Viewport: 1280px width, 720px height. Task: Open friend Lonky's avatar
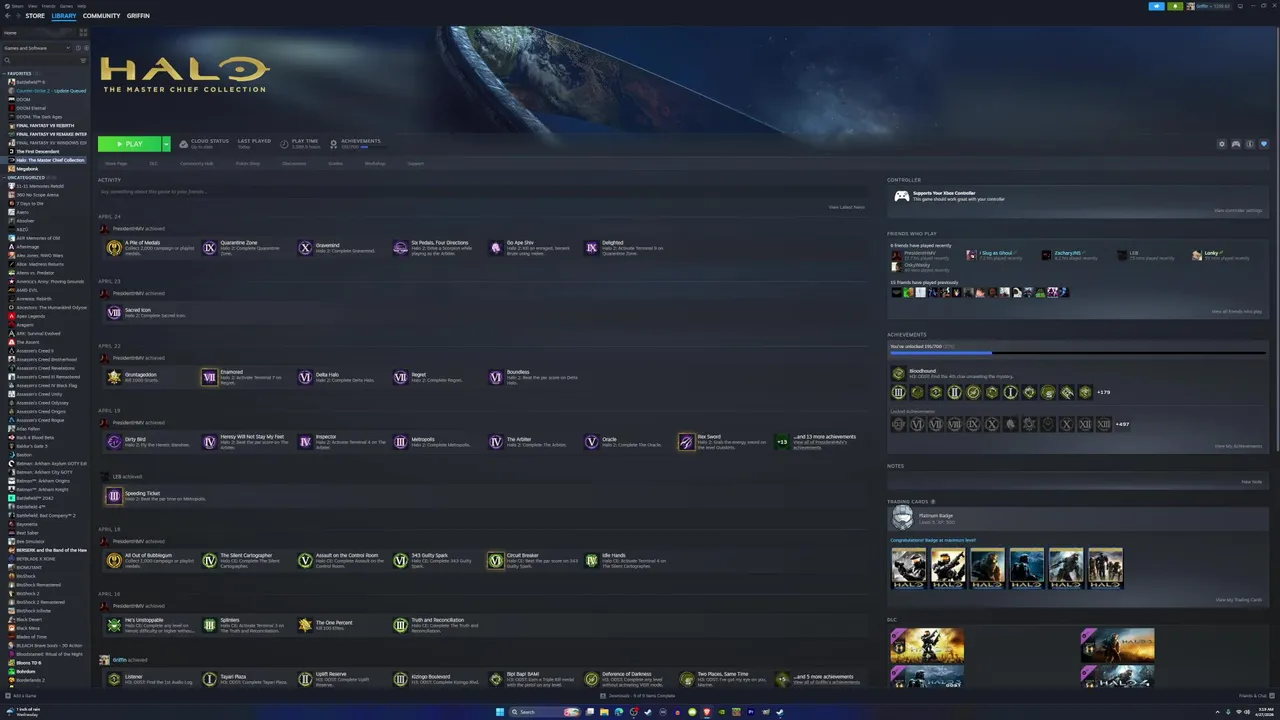tap(1197, 255)
